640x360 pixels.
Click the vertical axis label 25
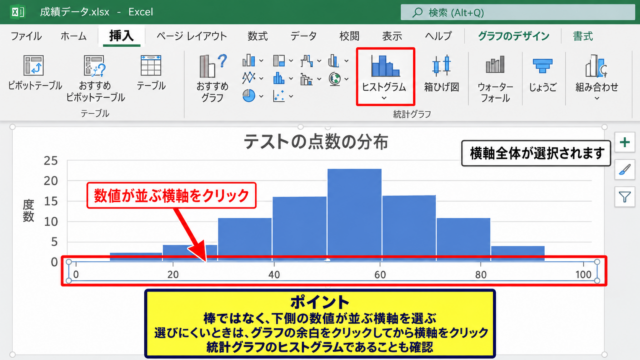tap(51, 160)
